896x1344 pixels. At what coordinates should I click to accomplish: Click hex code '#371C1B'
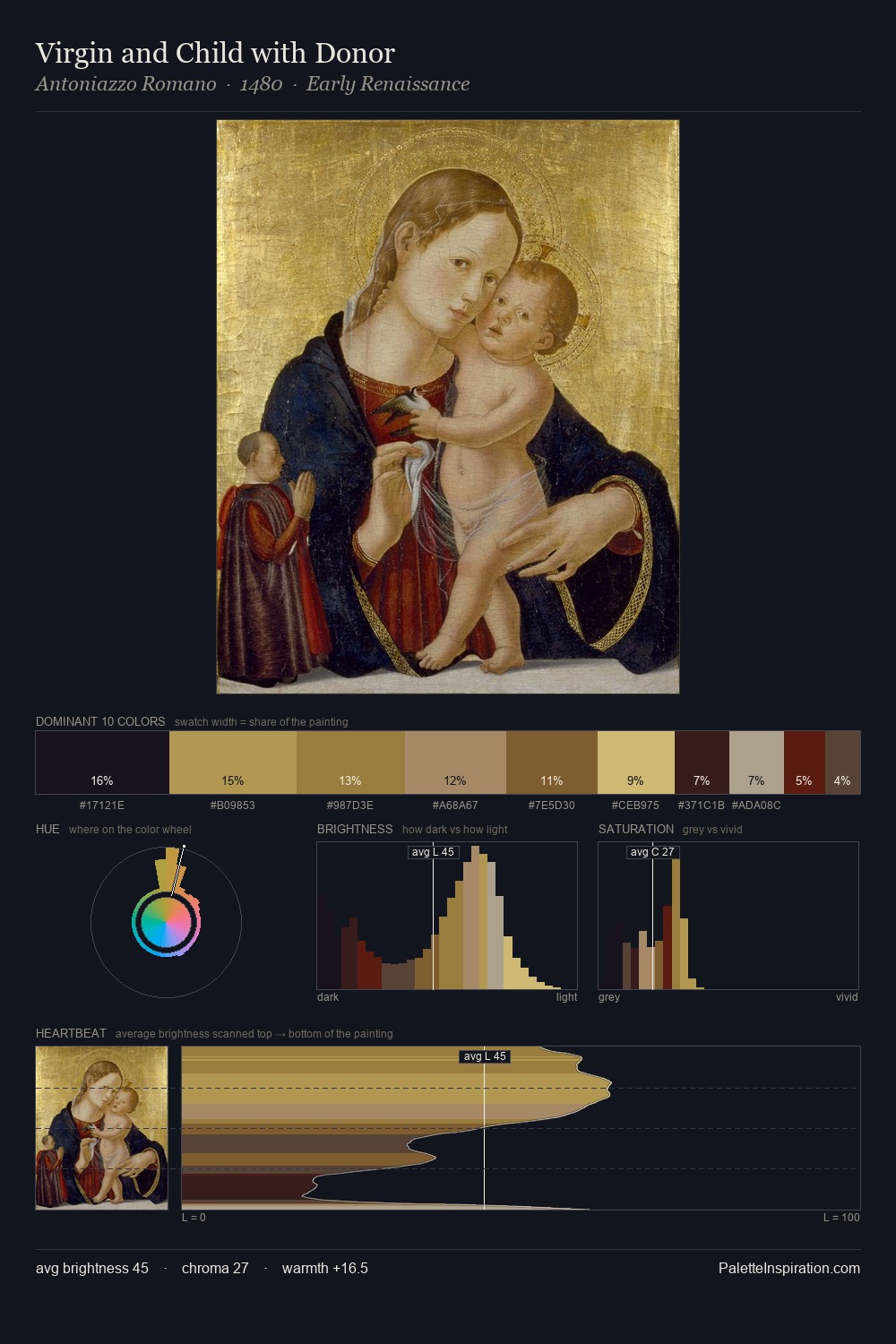point(702,806)
